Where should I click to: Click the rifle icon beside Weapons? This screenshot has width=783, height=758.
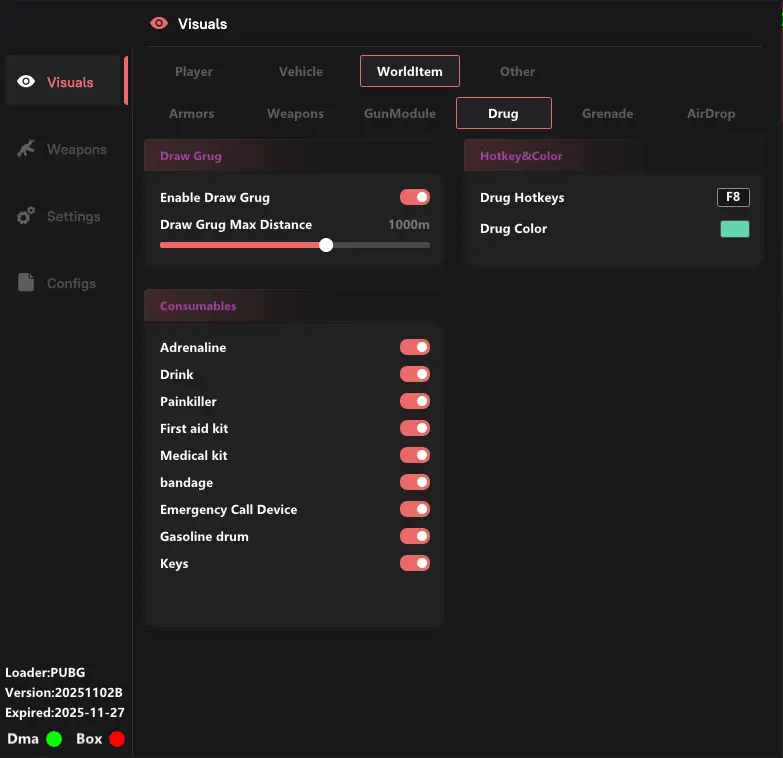point(27,149)
